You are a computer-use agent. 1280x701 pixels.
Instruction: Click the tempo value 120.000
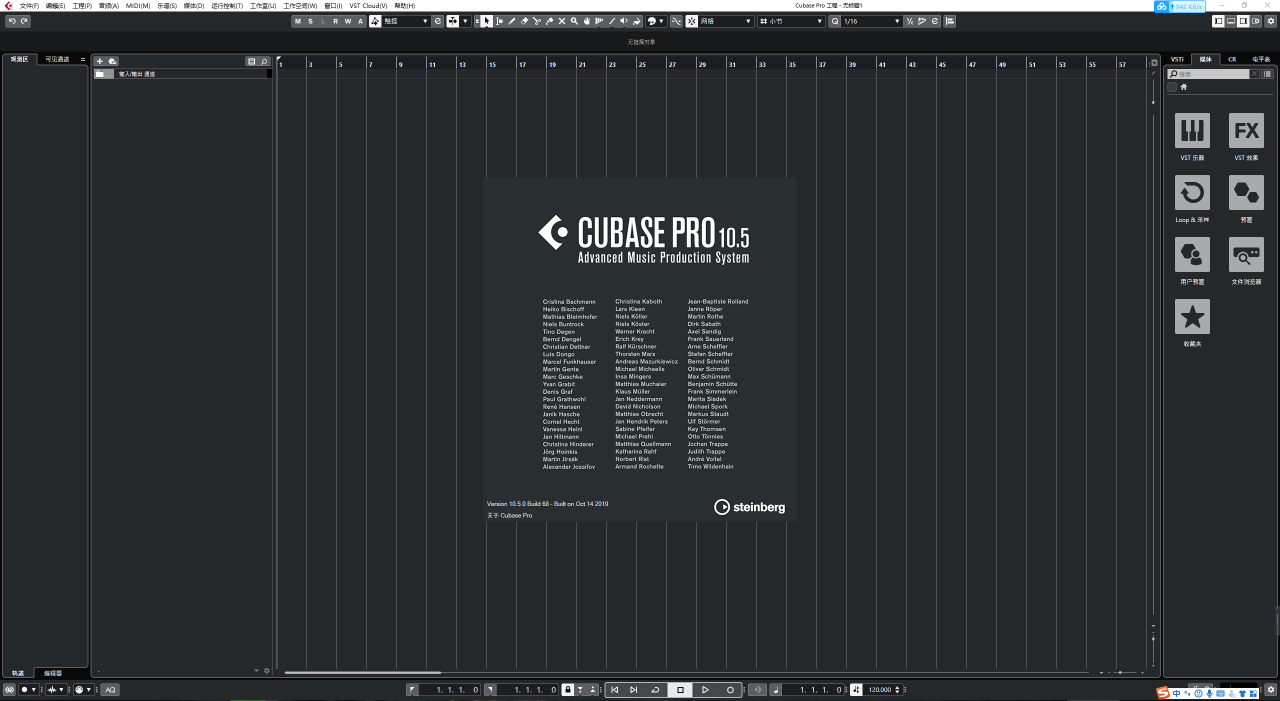tap(880, 690)
